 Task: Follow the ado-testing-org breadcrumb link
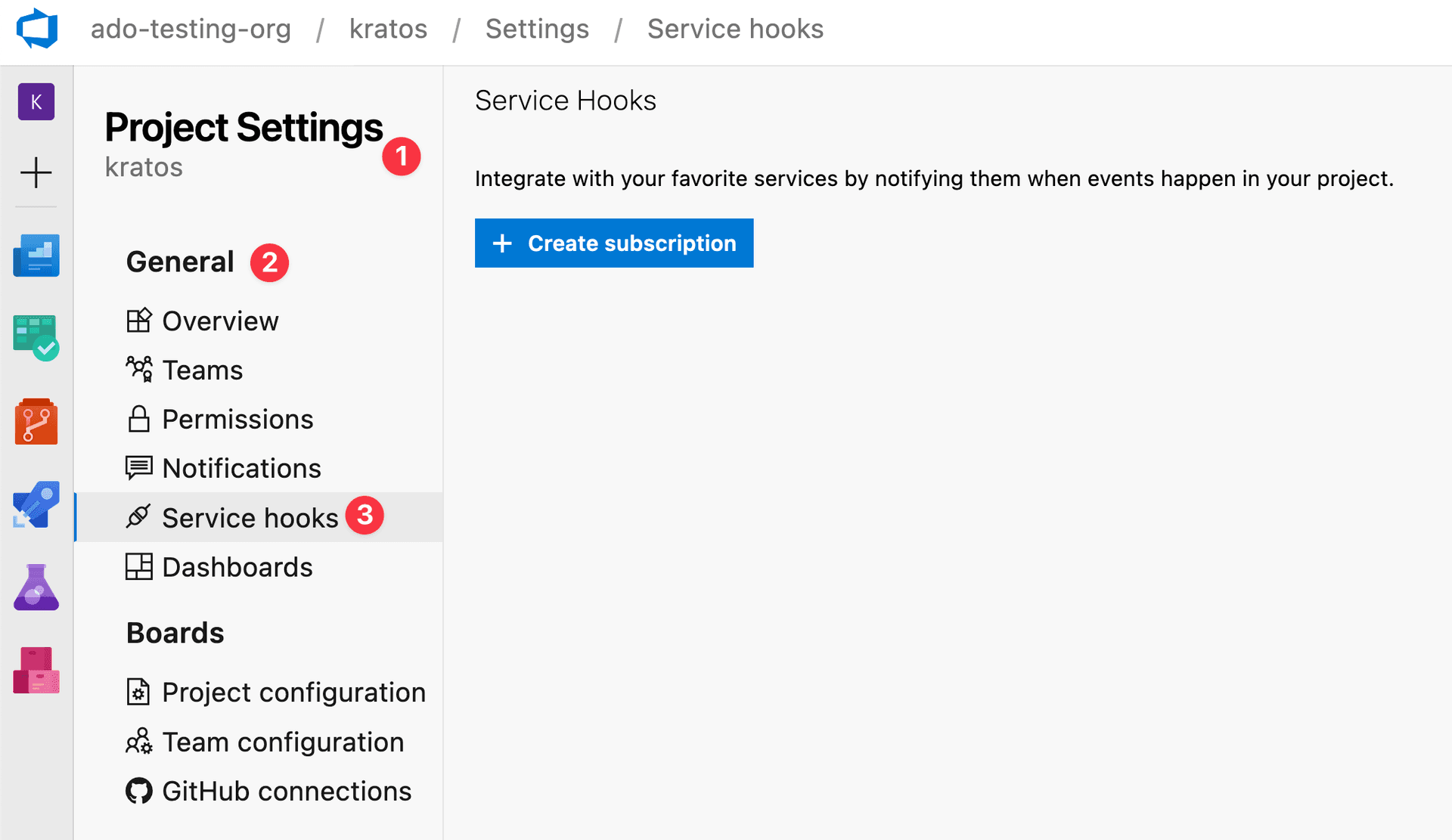click(x=191, y=29)
